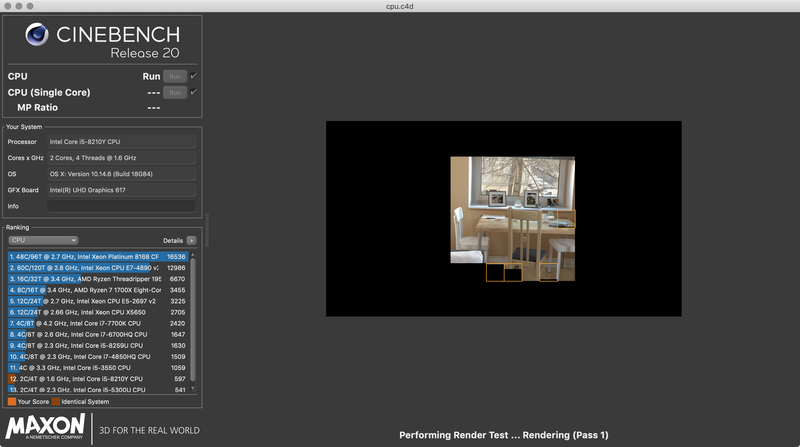Click the cpu.c4d window title
Image resolution: width=800 pixels, height=447 pixels.
(399, 6)
